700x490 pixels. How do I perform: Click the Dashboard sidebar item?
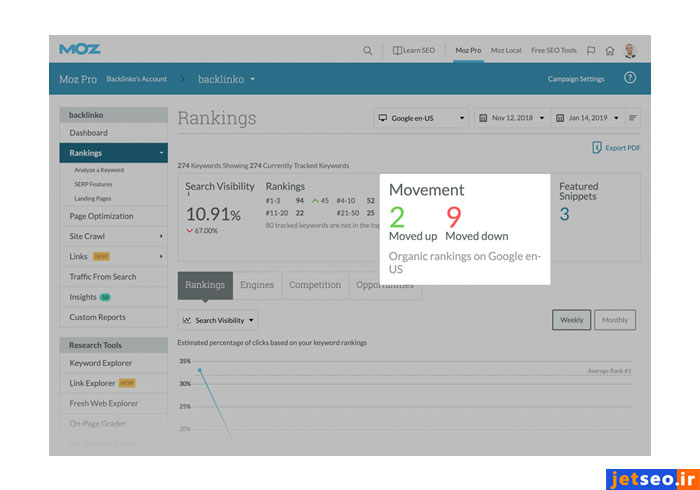click(89, 133)
